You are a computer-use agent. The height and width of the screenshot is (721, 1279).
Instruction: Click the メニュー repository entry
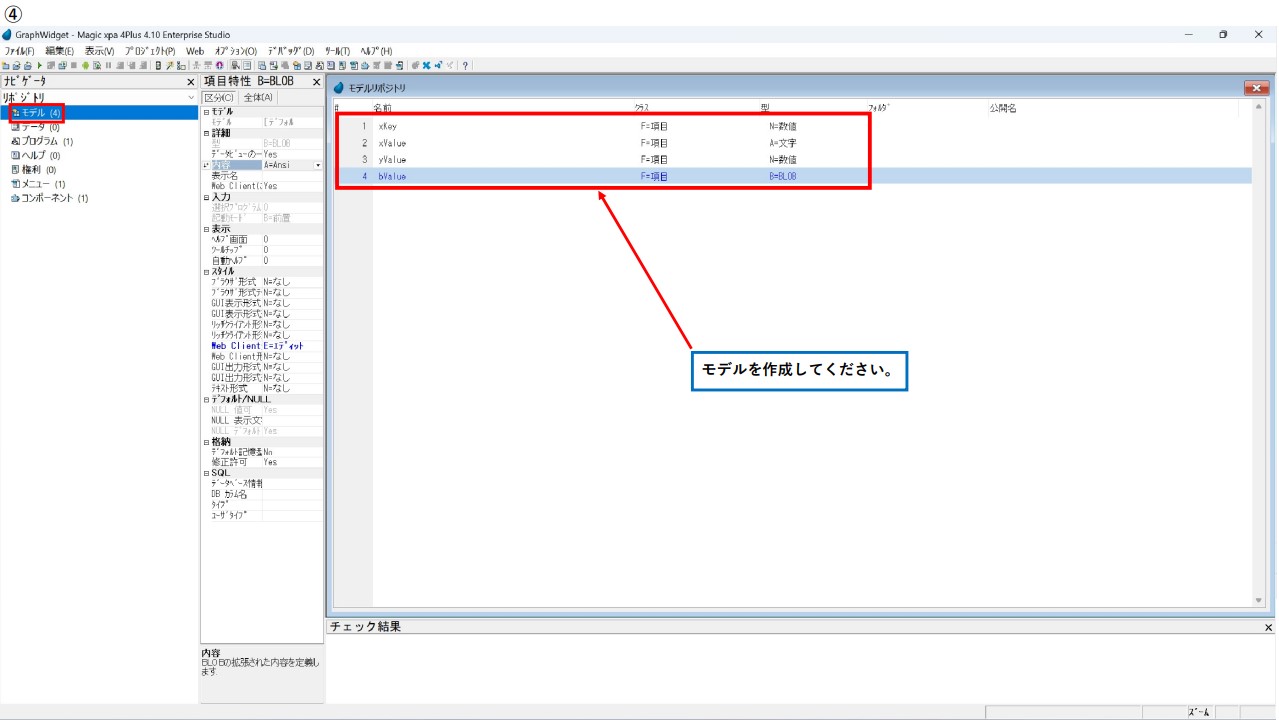point(38,184)
